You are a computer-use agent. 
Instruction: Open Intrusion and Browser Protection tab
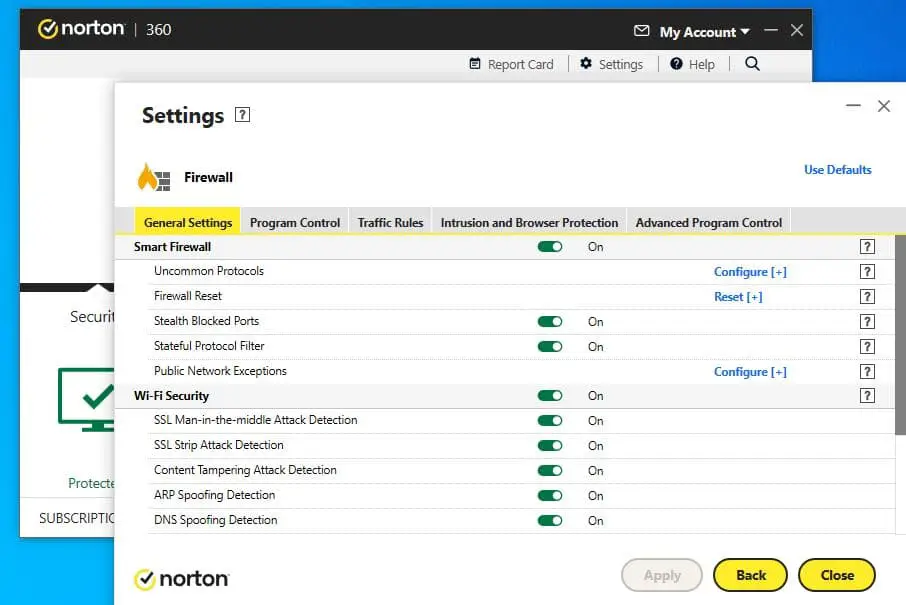pos(529,223)
